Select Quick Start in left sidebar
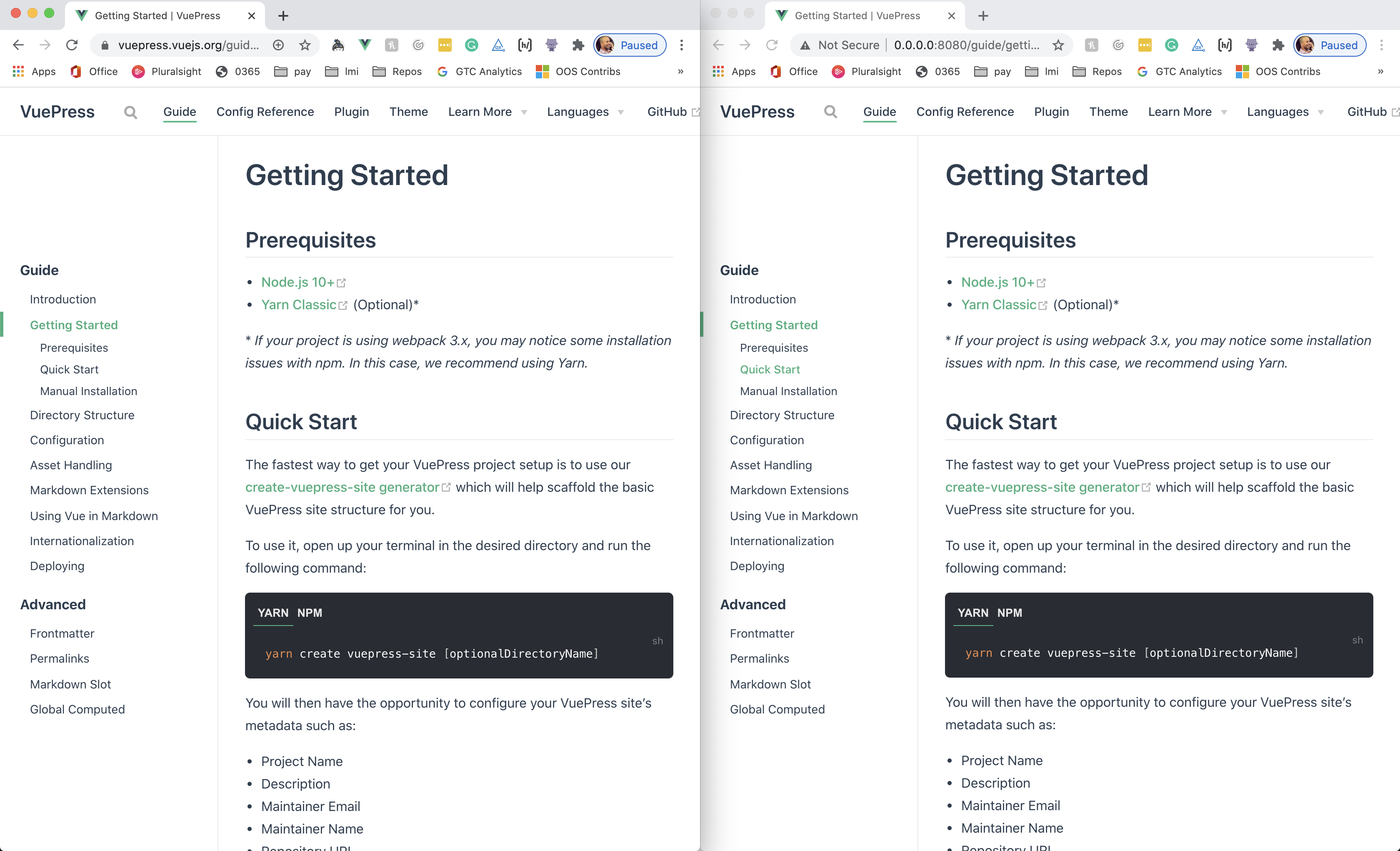Screen dimensions: 1400x851 pyautogui.click(x=69, y=370)
